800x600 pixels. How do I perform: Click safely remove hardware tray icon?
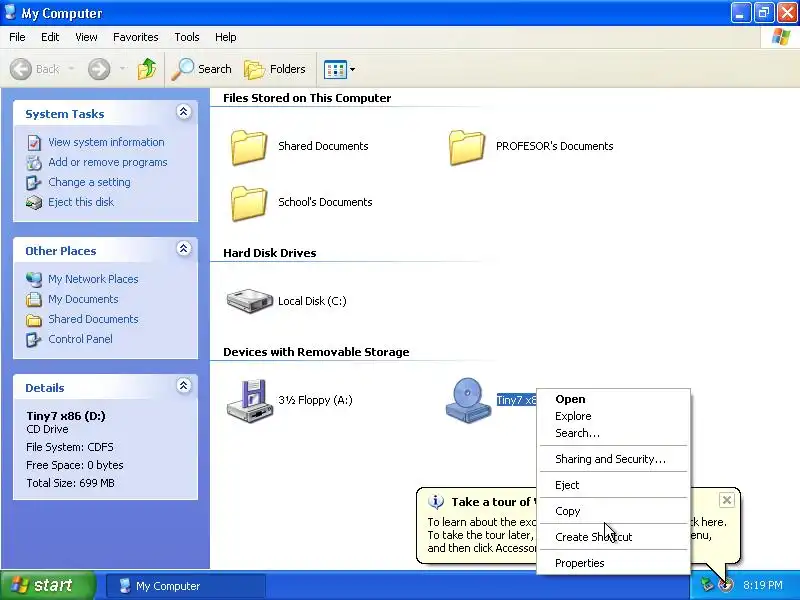point(707,585)
